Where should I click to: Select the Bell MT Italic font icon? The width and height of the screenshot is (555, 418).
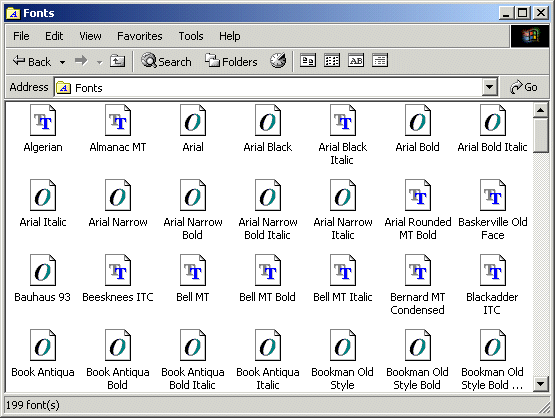[343, 270]
